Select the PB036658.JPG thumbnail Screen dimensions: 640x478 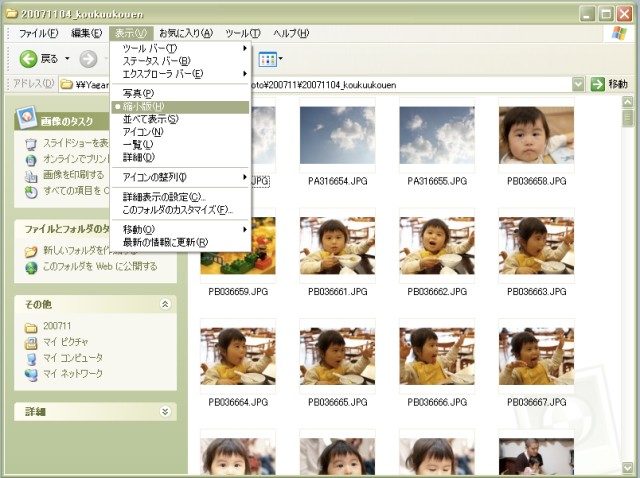(536, 135)
